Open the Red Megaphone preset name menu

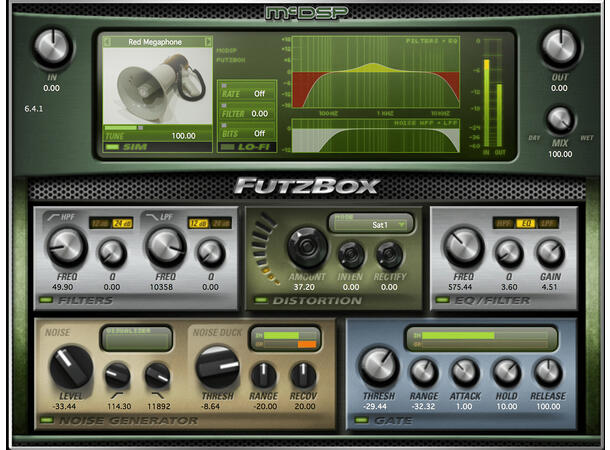coord(156,42)
